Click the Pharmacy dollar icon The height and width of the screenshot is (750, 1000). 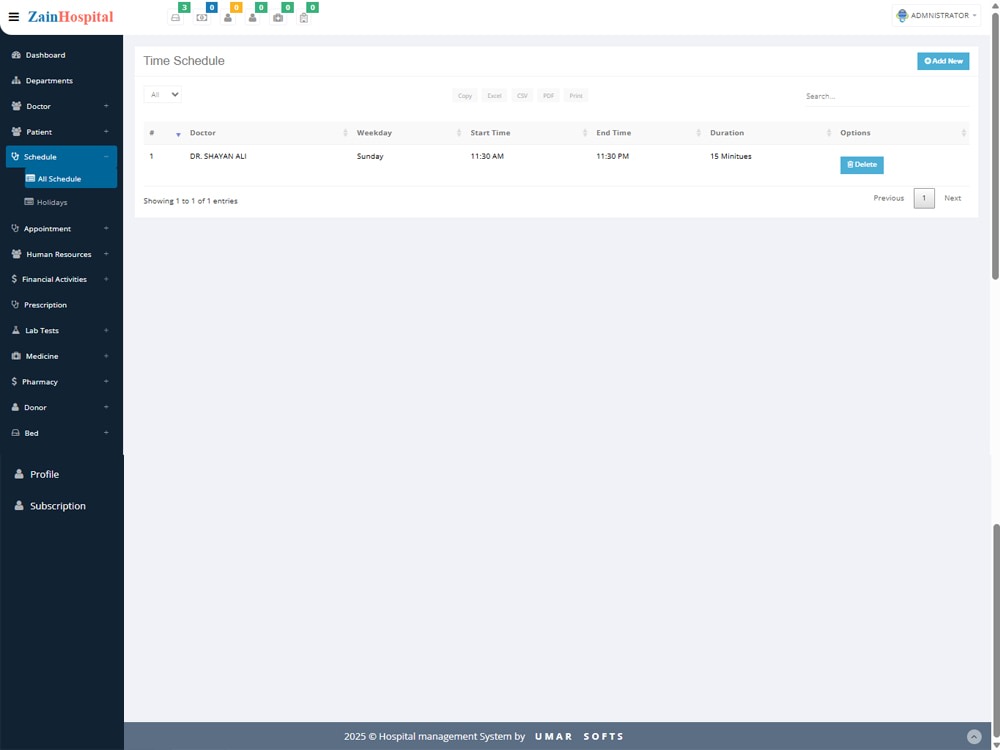pos(14,381)
